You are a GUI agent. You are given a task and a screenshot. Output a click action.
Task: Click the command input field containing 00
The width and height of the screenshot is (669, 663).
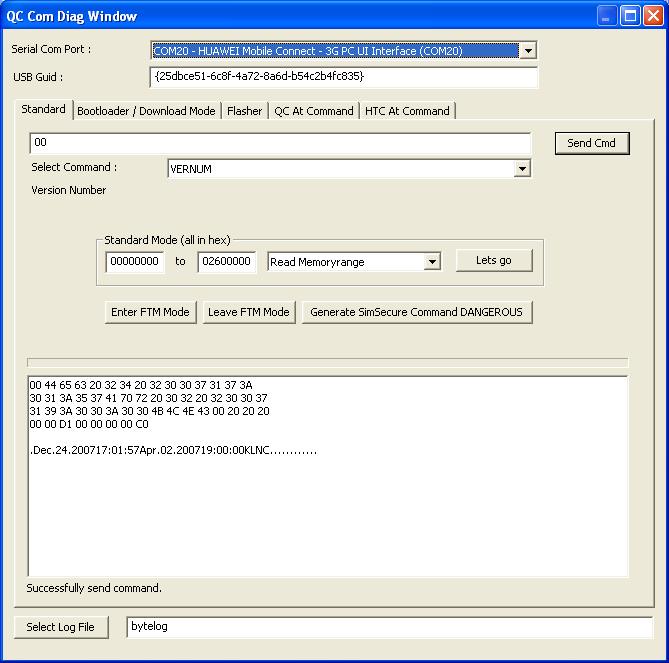(x=280, y=143)
